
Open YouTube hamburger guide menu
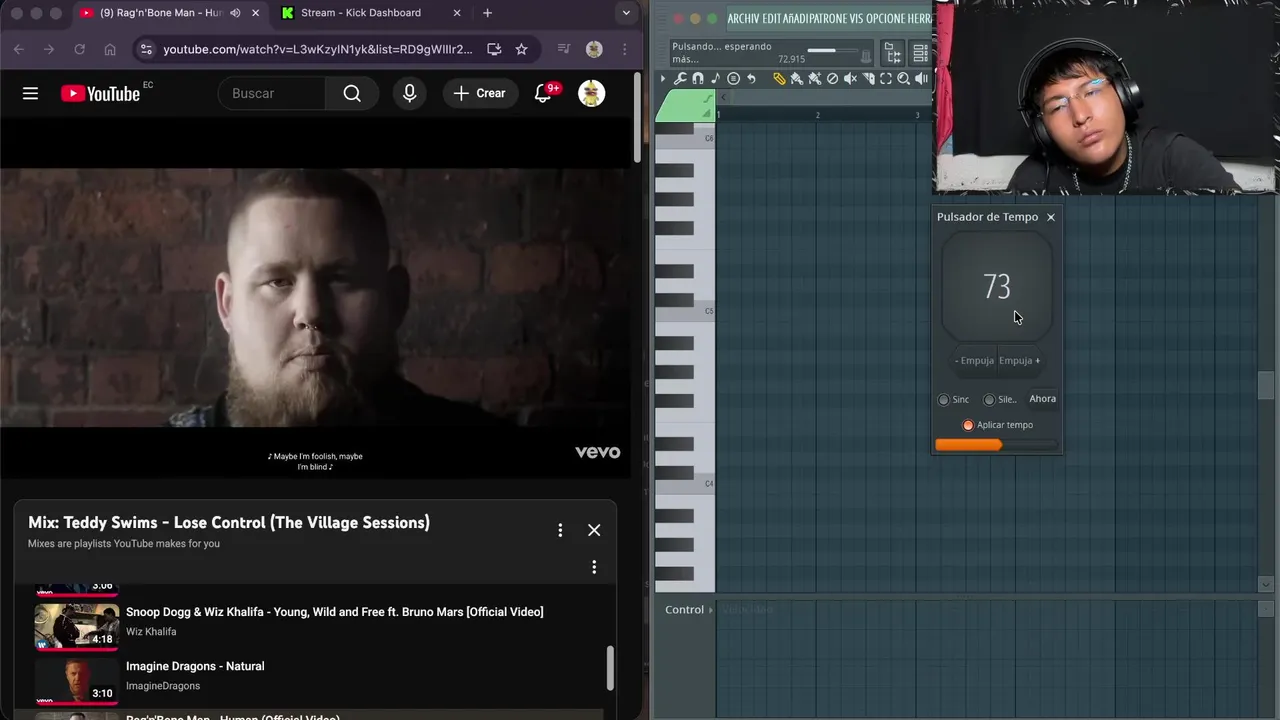pyautogui.click(x=30, y=93)
